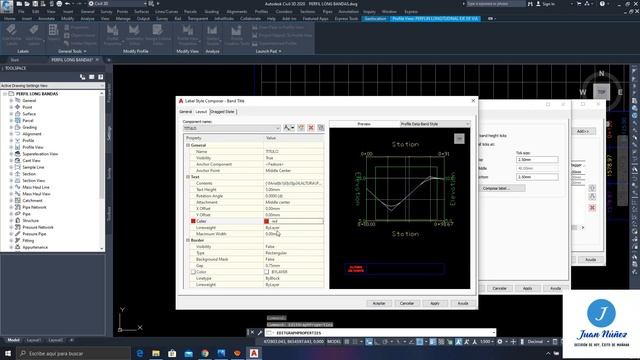Open the Component name dropdown
This screenshot has height=360, width=640.
coord(231,128)
